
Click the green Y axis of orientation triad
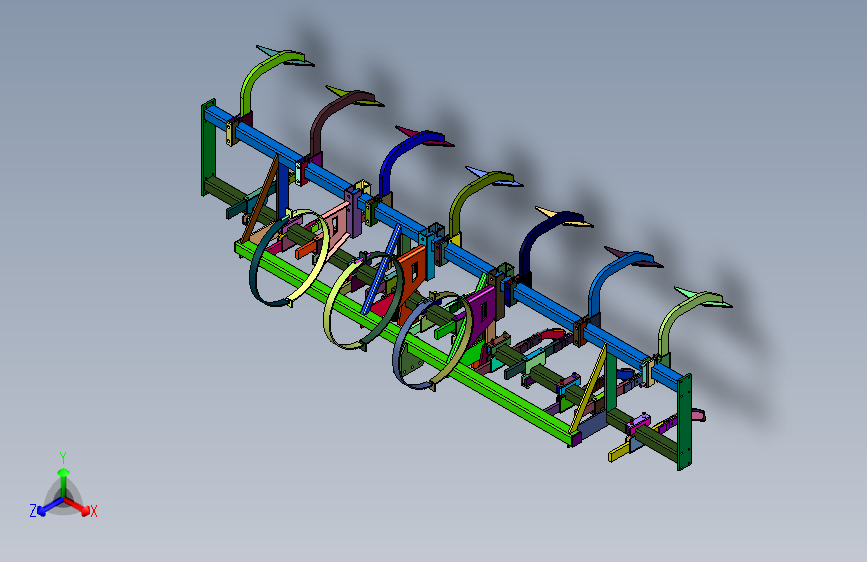(64, 482)
